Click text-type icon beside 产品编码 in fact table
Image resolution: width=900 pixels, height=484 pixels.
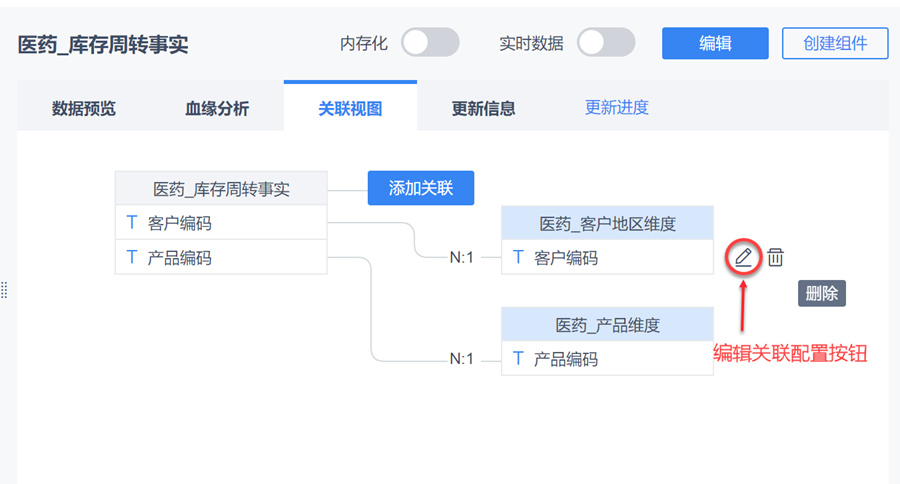[132, 258]
